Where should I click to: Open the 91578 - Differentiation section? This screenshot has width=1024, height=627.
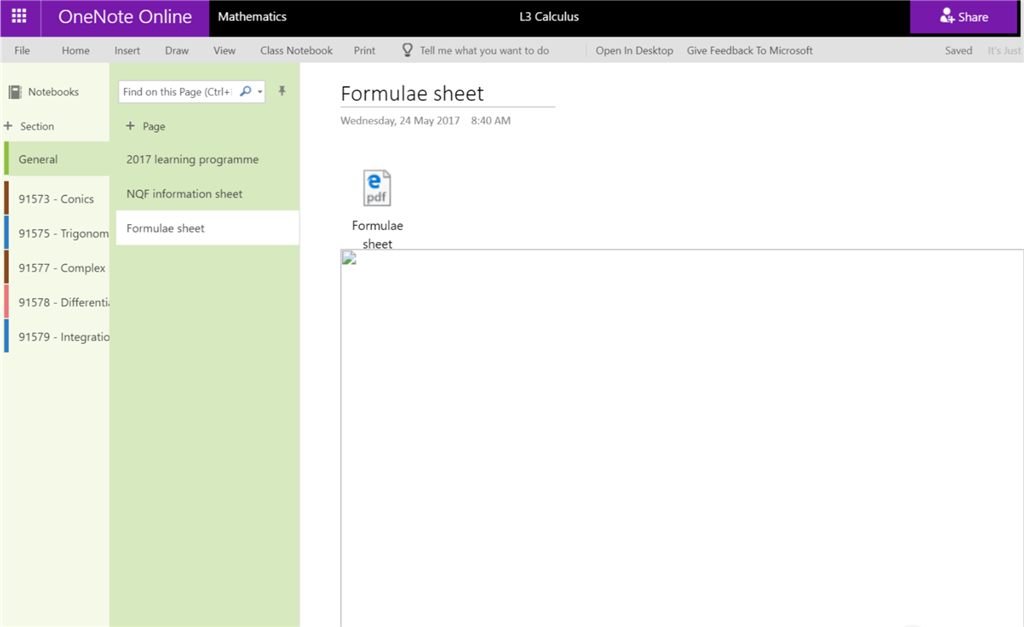tap(57, 302)
